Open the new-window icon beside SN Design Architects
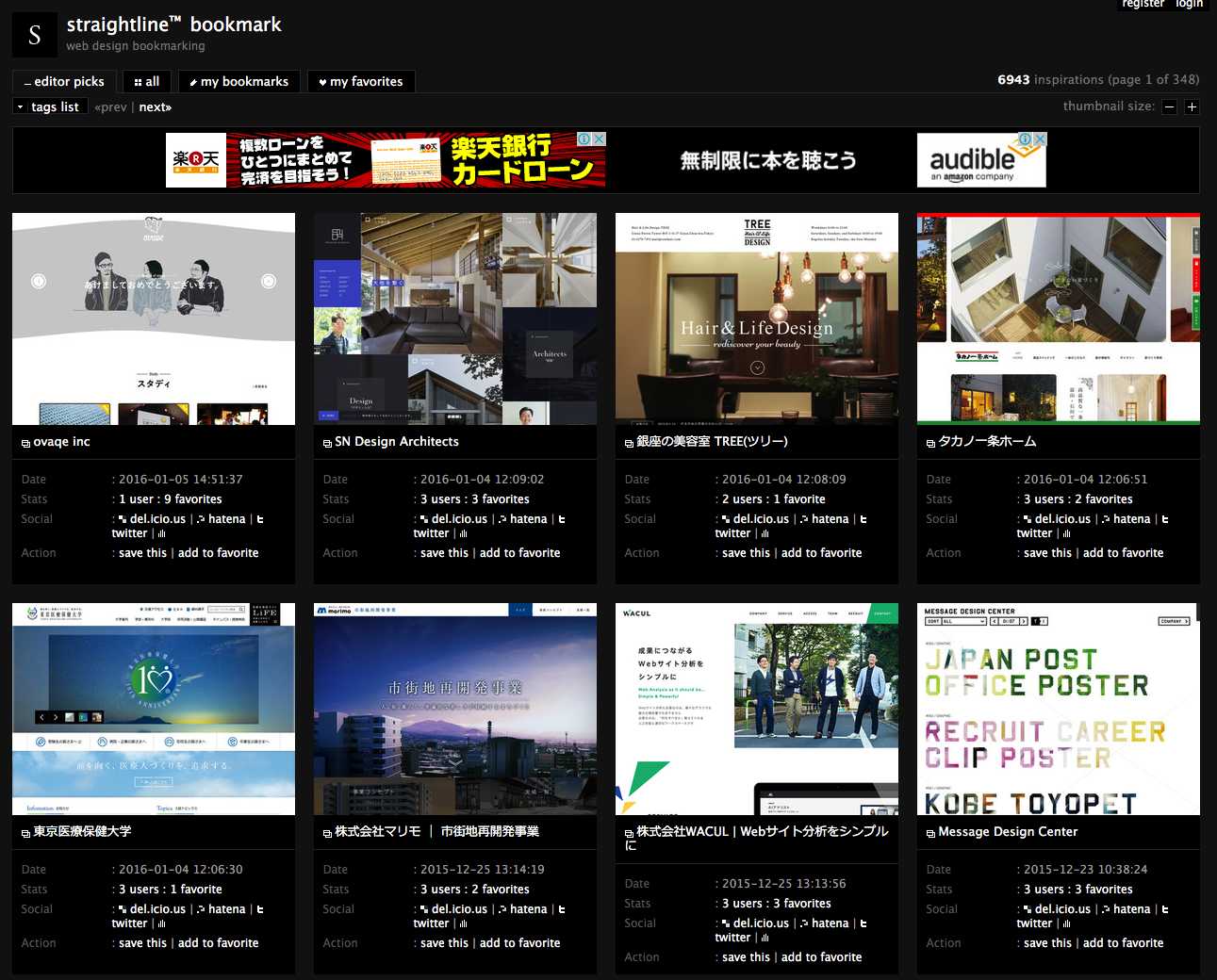 point(327,443)
